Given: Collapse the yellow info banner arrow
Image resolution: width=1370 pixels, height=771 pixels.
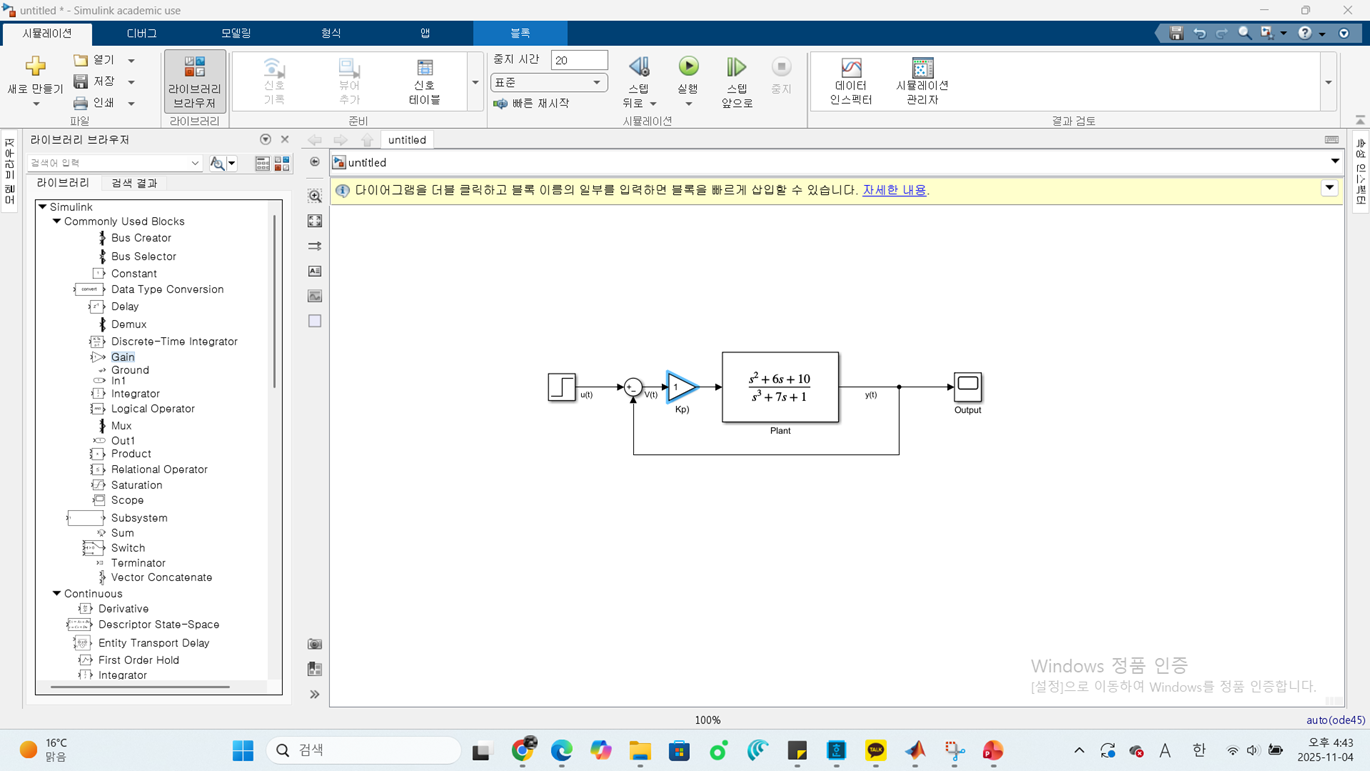Looking at the screenshot, I should tap(1329, 188).
